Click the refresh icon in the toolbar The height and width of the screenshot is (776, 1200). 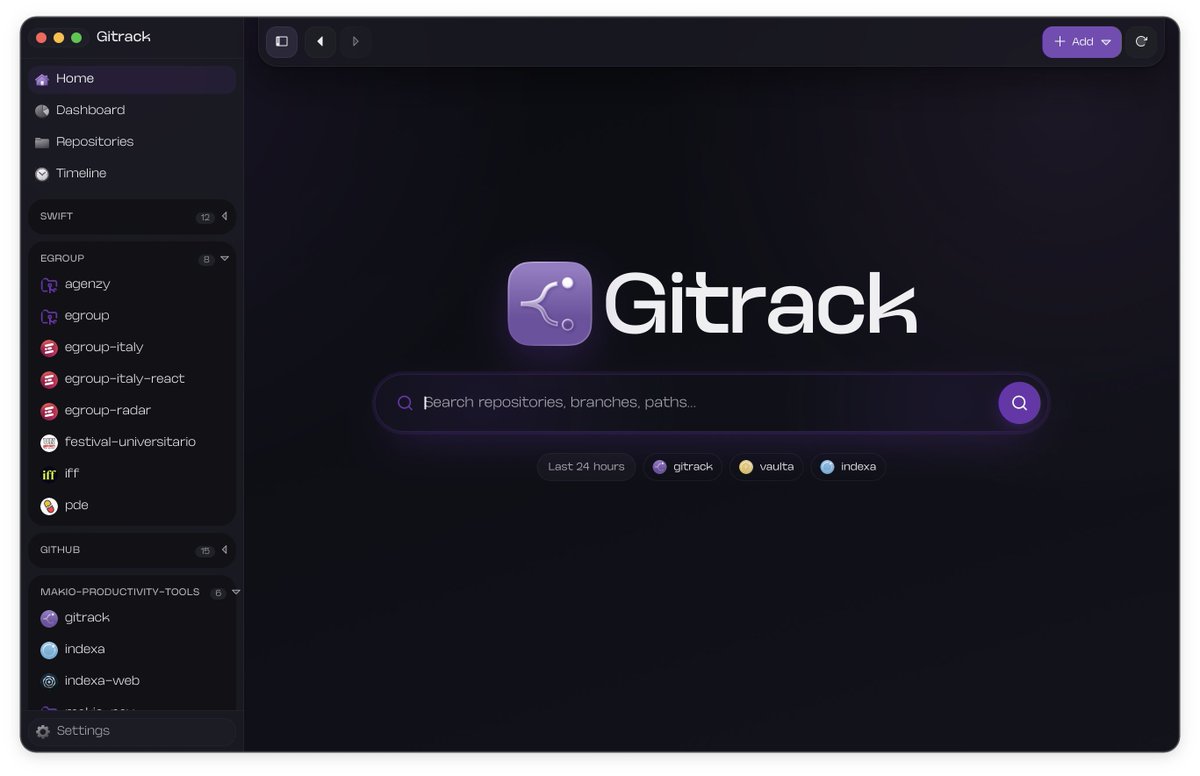click(x=1141, y=42)
